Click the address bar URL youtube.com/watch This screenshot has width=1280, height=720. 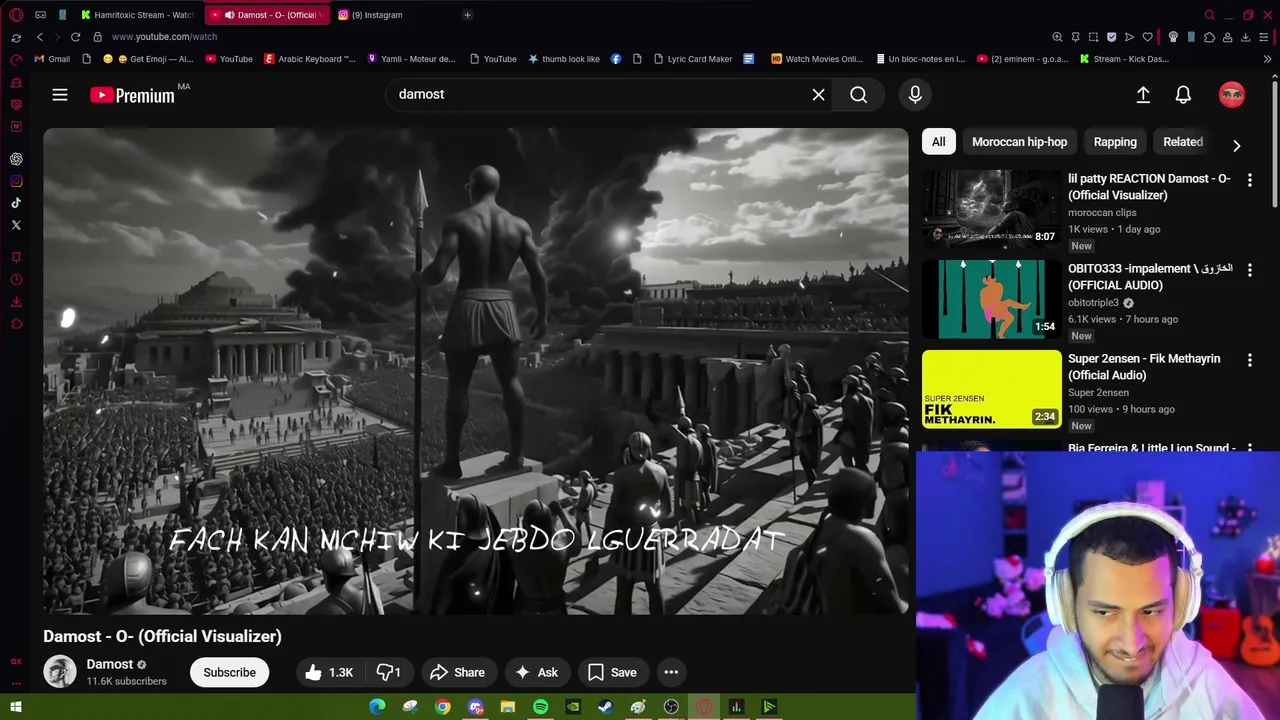[164, 37]
